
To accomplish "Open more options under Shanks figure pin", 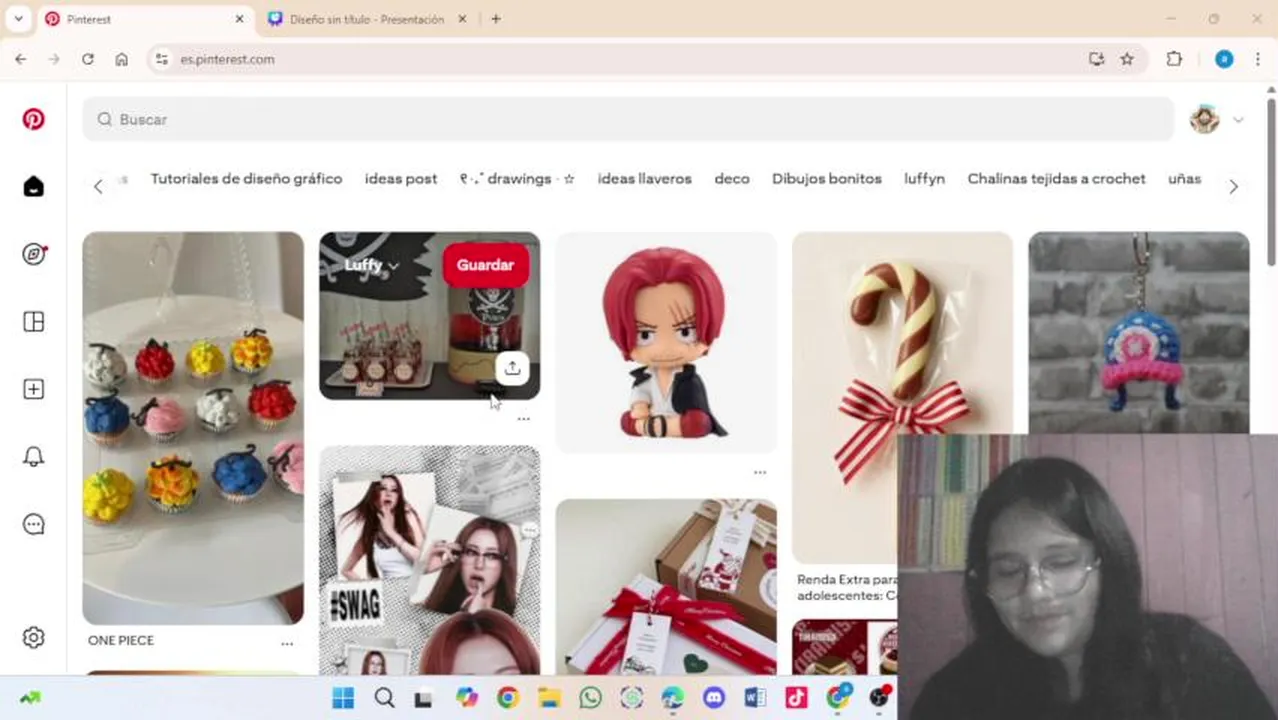I will click(760, 472).
